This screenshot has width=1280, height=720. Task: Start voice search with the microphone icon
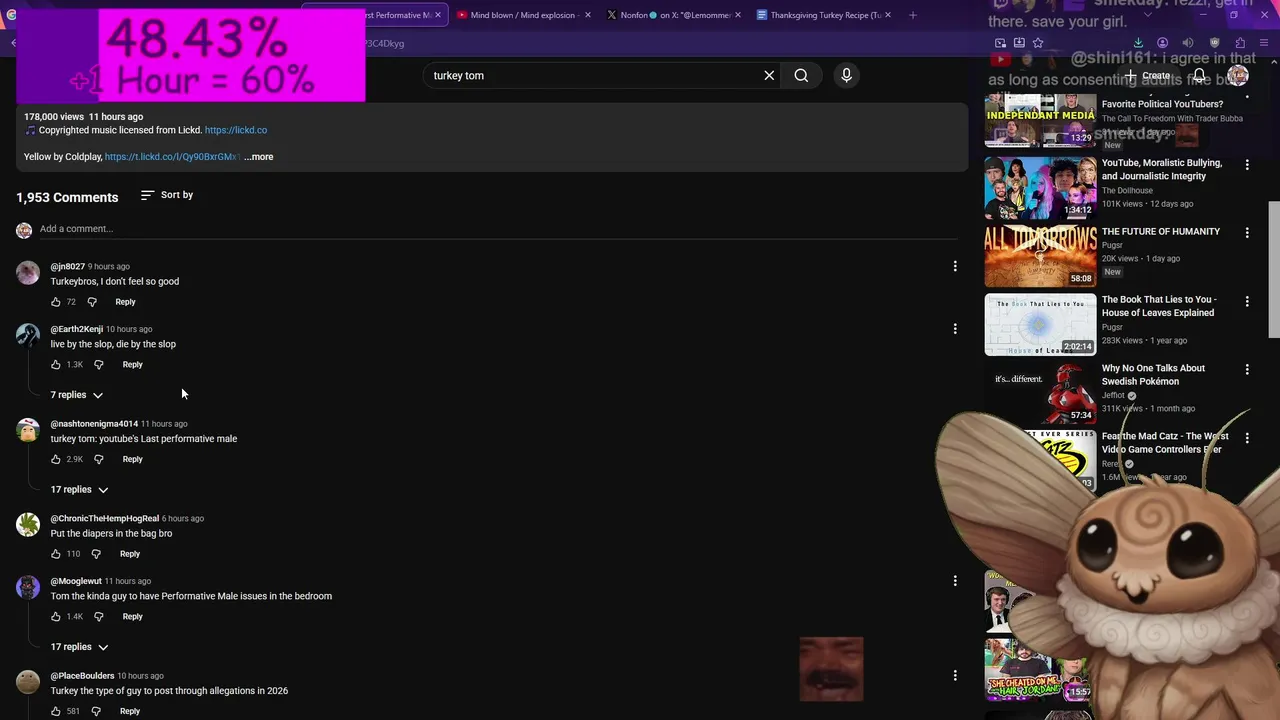(x=846, y=75)
